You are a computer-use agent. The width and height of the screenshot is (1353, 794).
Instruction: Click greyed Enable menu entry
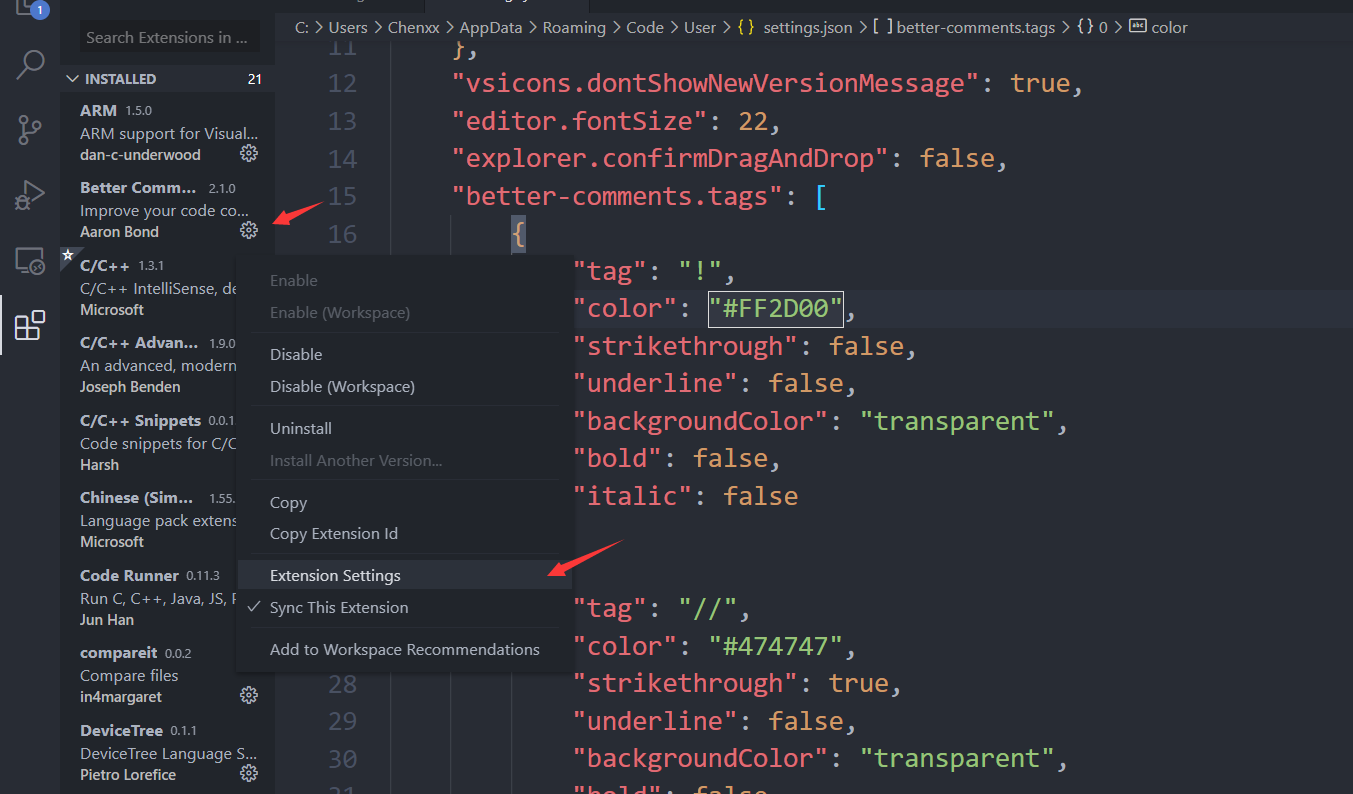point(294,280)
